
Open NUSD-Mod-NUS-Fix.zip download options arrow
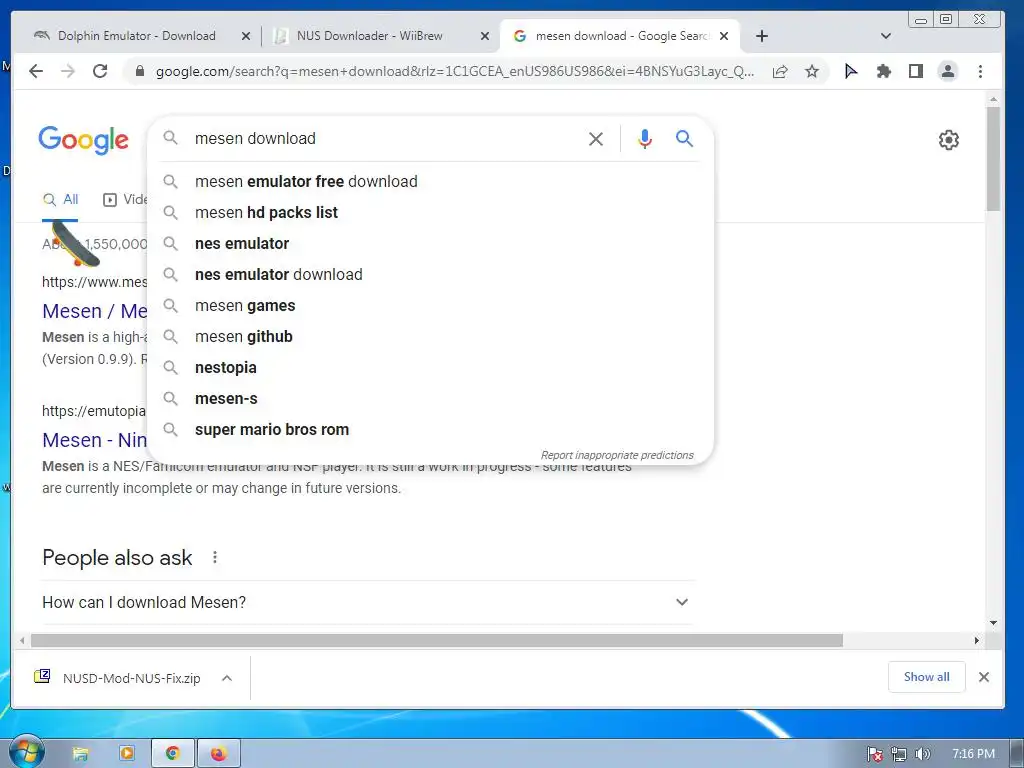(x=227, y=678)
